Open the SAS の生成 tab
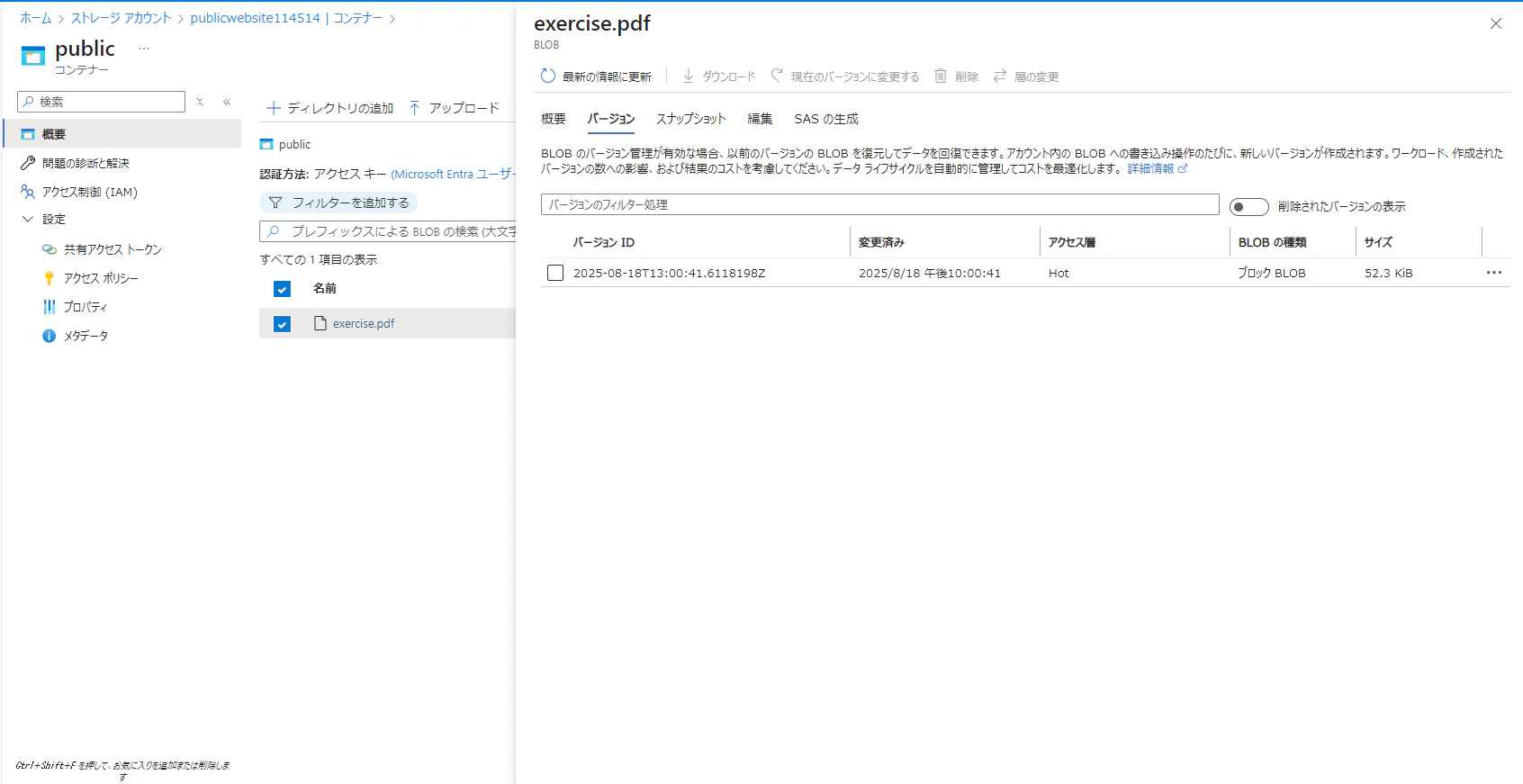This screenshot has height=784, width=1523. pyautogui.click(x=826, y=119)
